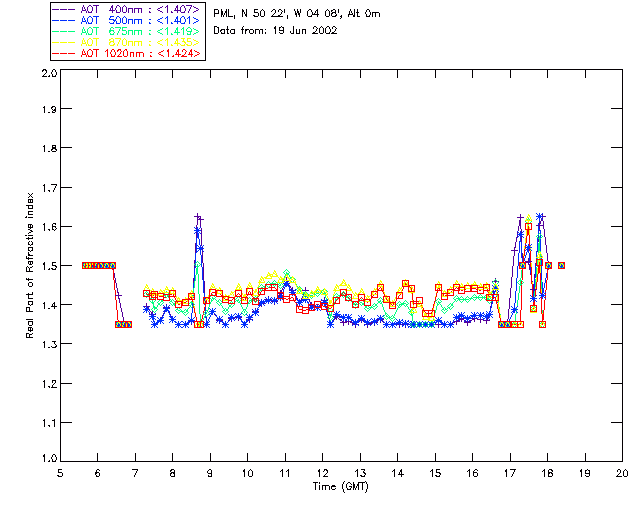Select the AOT 400nm legend entry
This screenshot has width=640, height=512.
pyautogui.click(x=127, y=9)
